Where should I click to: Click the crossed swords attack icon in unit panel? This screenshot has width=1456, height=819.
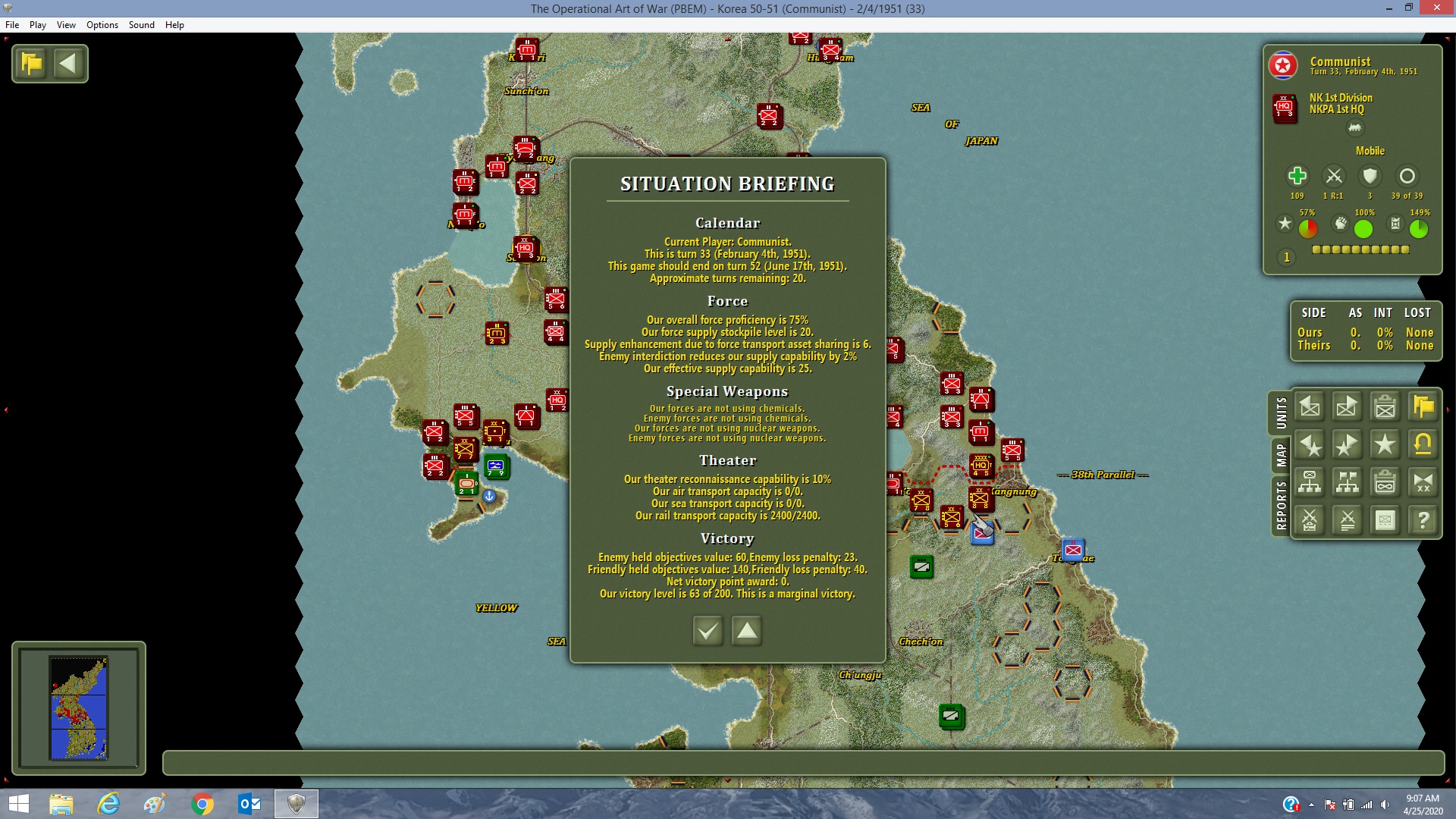[x=1334, y=176]
